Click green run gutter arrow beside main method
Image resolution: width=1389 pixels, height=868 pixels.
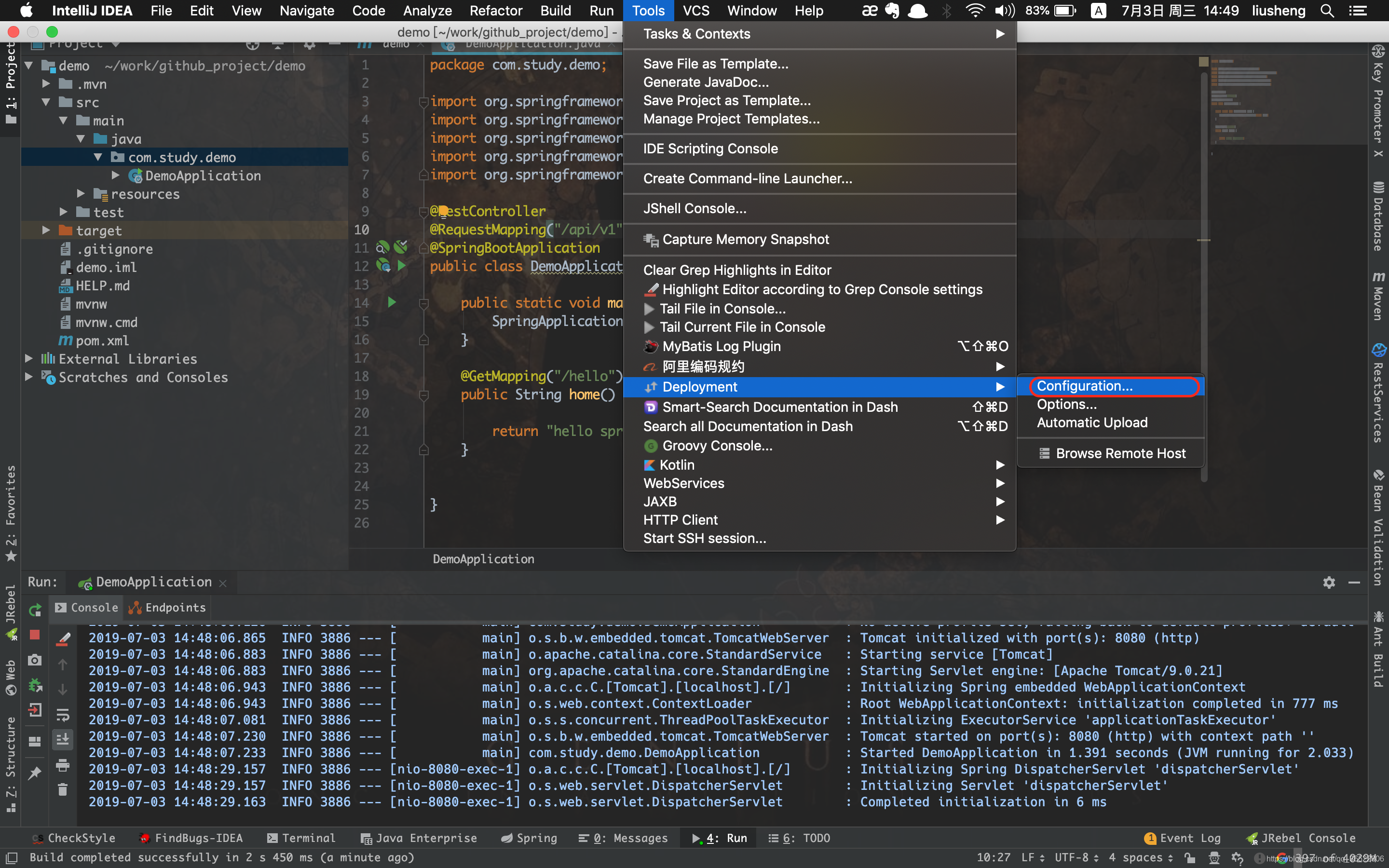click(392, 302)
